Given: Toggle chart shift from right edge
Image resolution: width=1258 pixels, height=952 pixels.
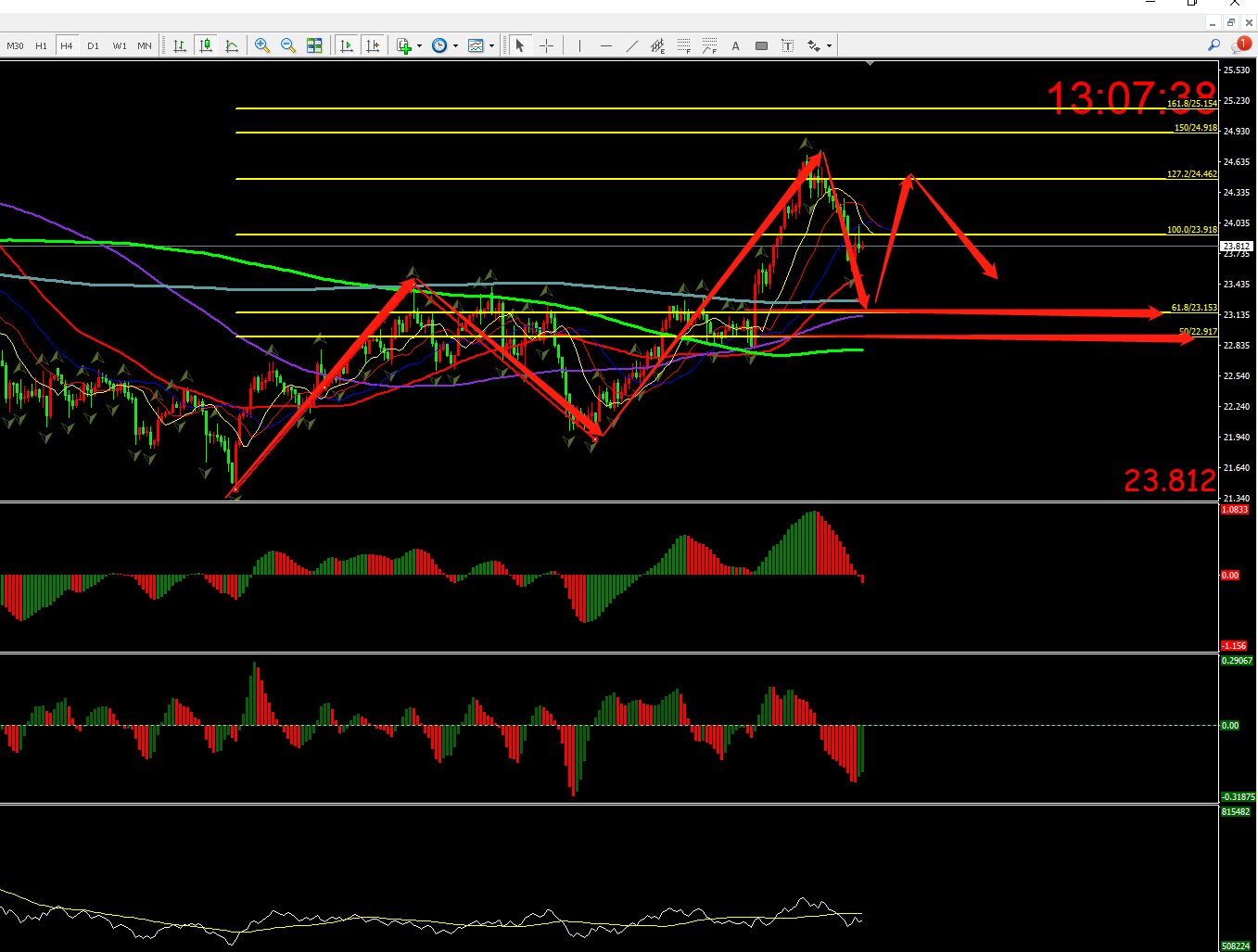Looking at the screenshot, I should 373,45.
